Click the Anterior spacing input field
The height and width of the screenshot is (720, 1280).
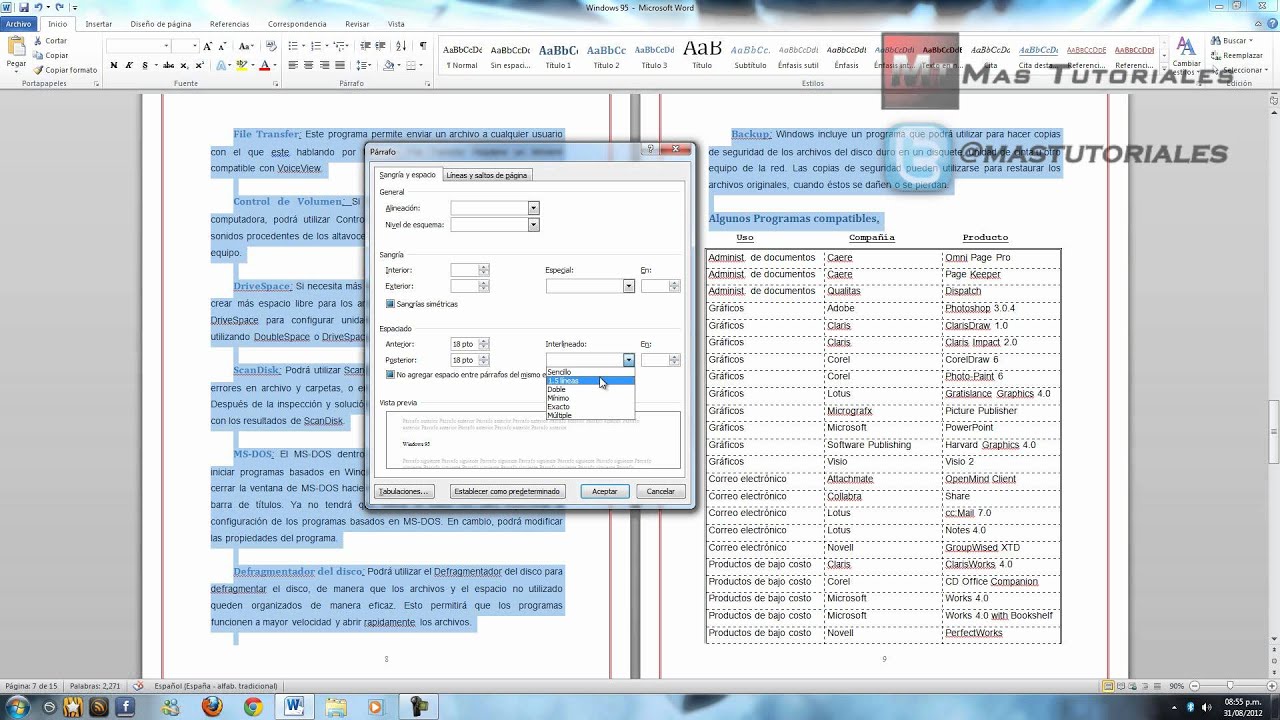[464, 344]
